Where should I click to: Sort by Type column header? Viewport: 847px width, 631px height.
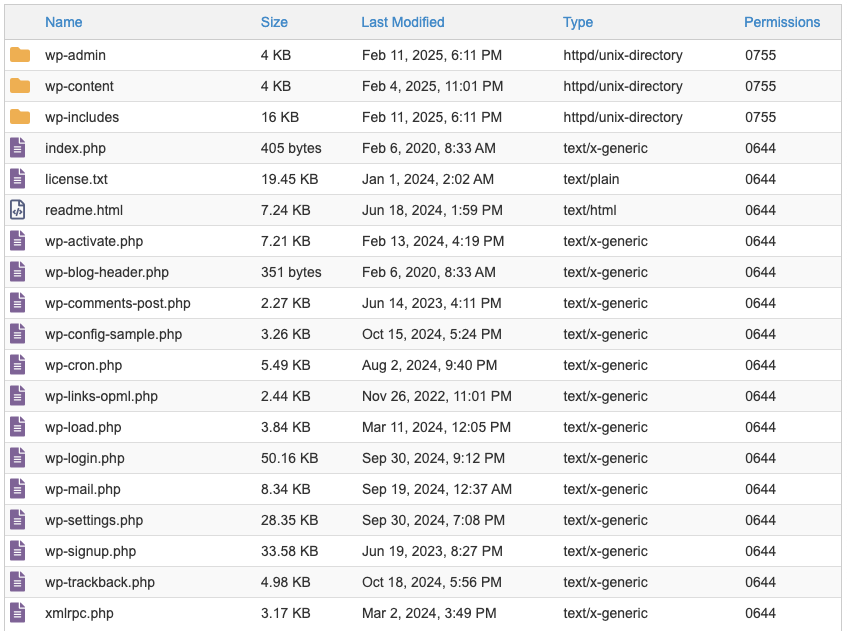578,22
